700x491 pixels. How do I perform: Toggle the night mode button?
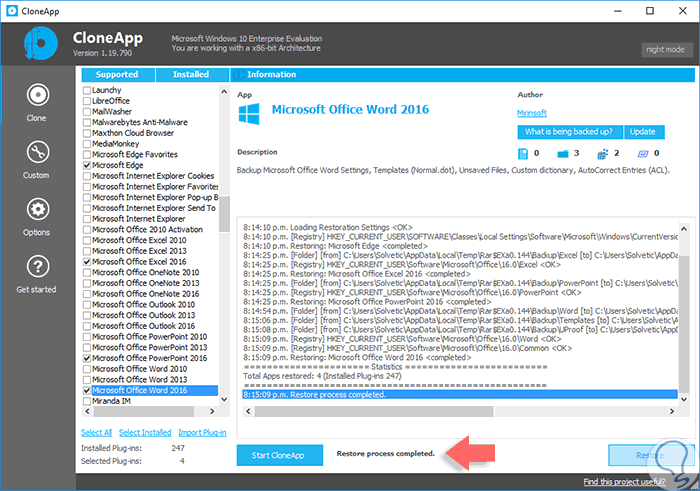[667, 50]
